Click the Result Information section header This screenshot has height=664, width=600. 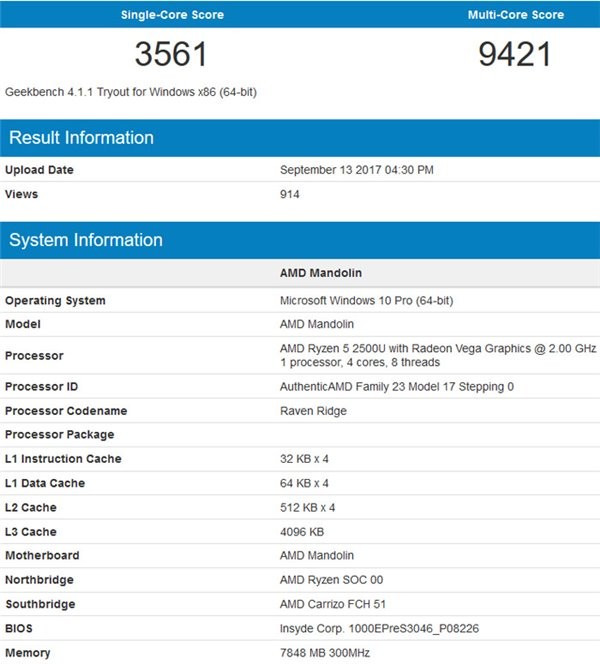tap(300, 138)
